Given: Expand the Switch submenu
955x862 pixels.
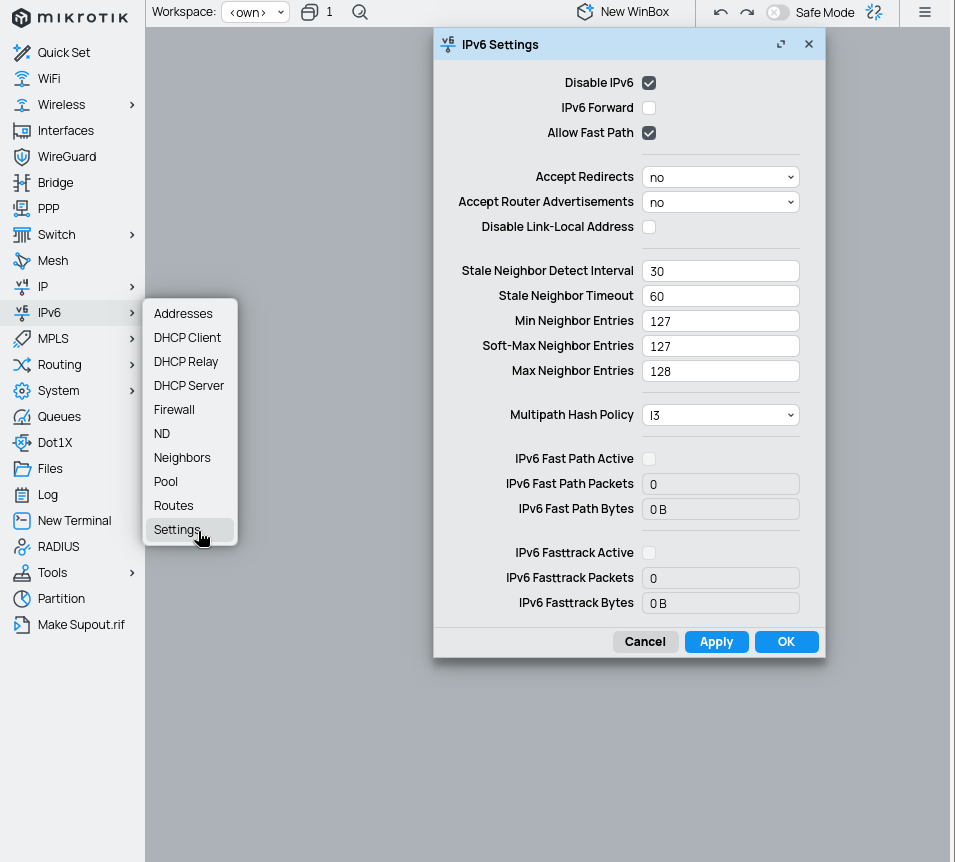Looking at the screenshot, I should [x=132, y=235].
